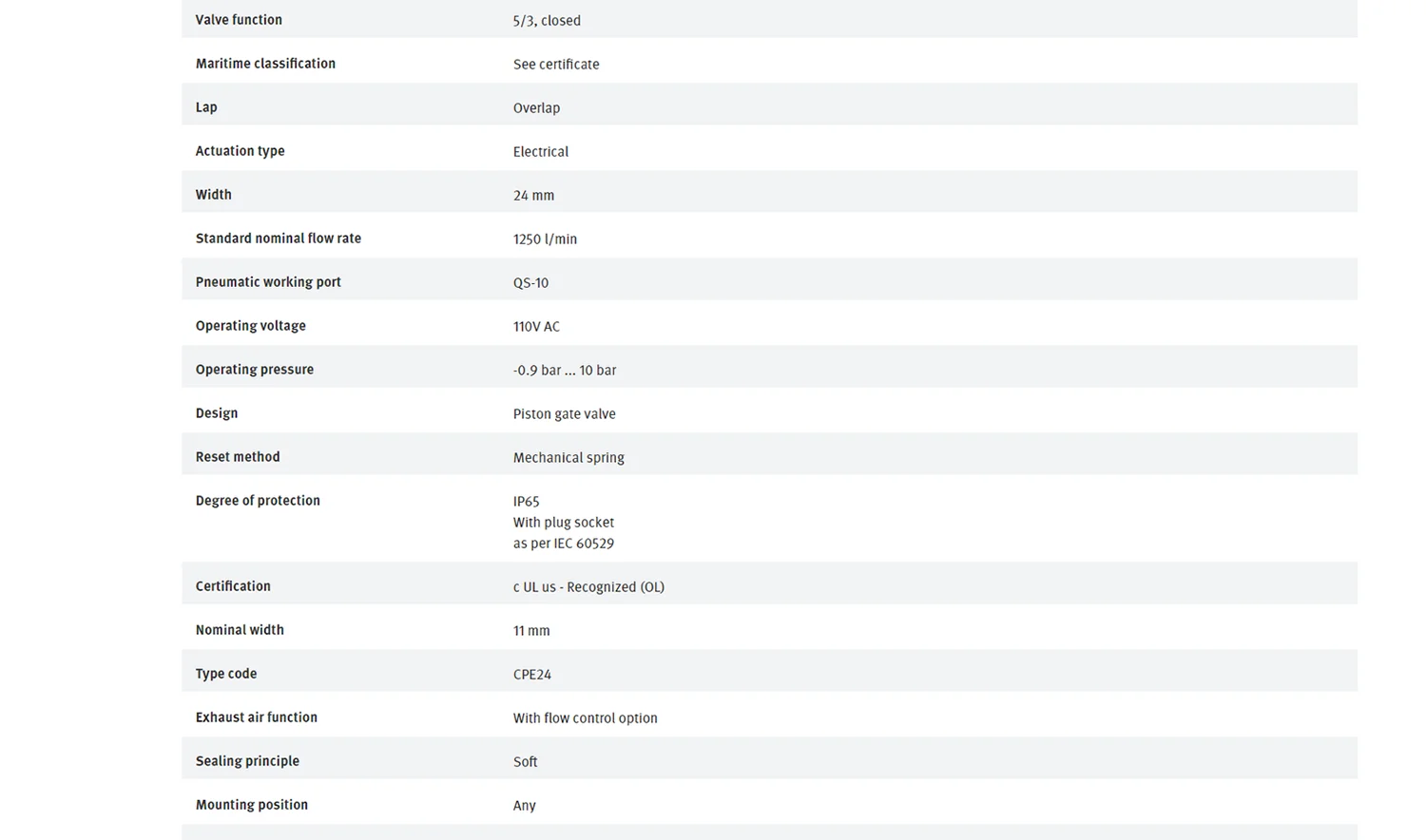
Task: Select the 1250 l/min flow rate value
Action: click(545, 239)
